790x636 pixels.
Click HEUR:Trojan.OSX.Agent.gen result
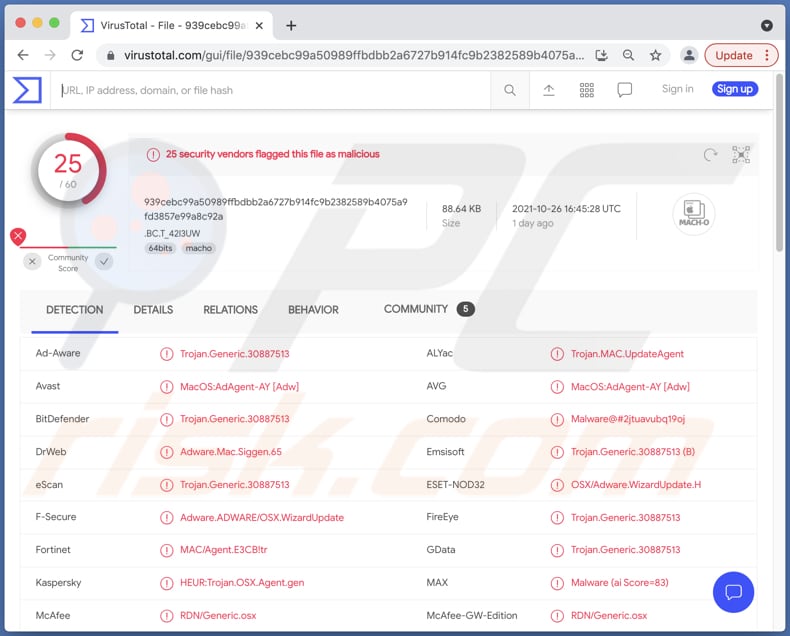pyautogui.click(x=242, y=583)
